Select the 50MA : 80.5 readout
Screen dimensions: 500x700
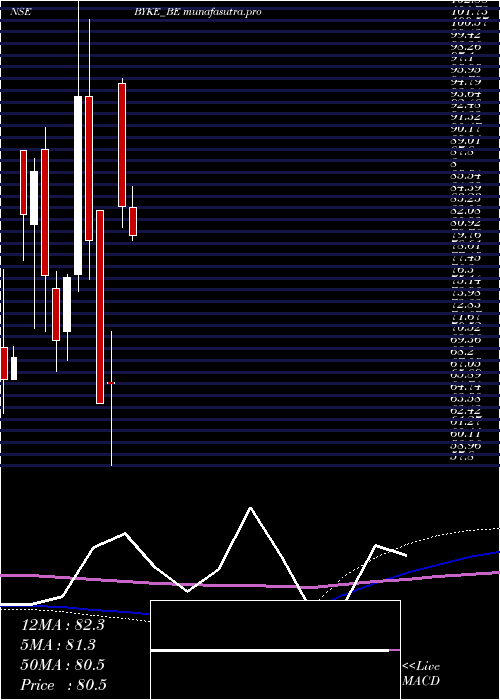click(x=62, y=665)
